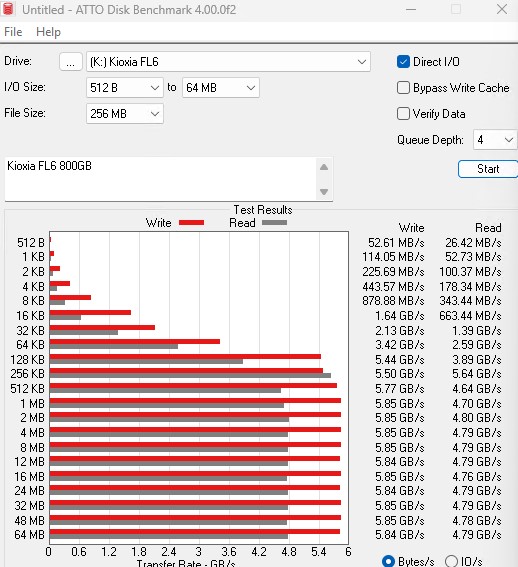Image resolution: width=518 pixels, height=567 pixels.
Task: Click the Start benchmark button
Action: 488,169
